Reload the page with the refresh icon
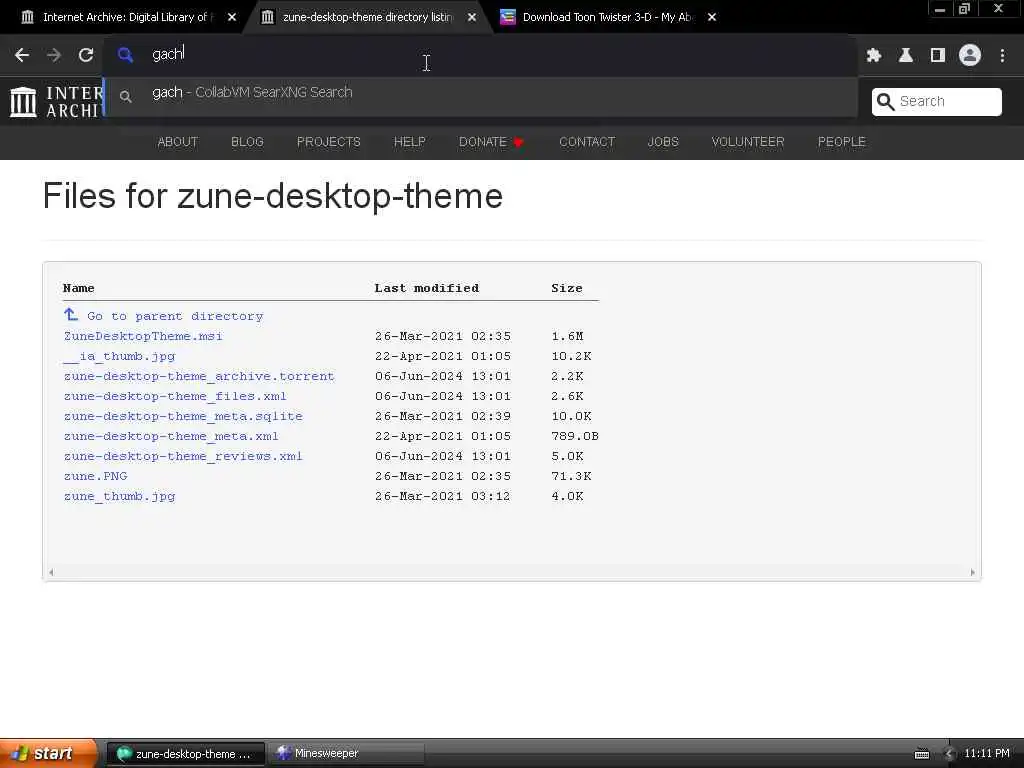Screen dimensions: 1024x768 tap(86, 56)
